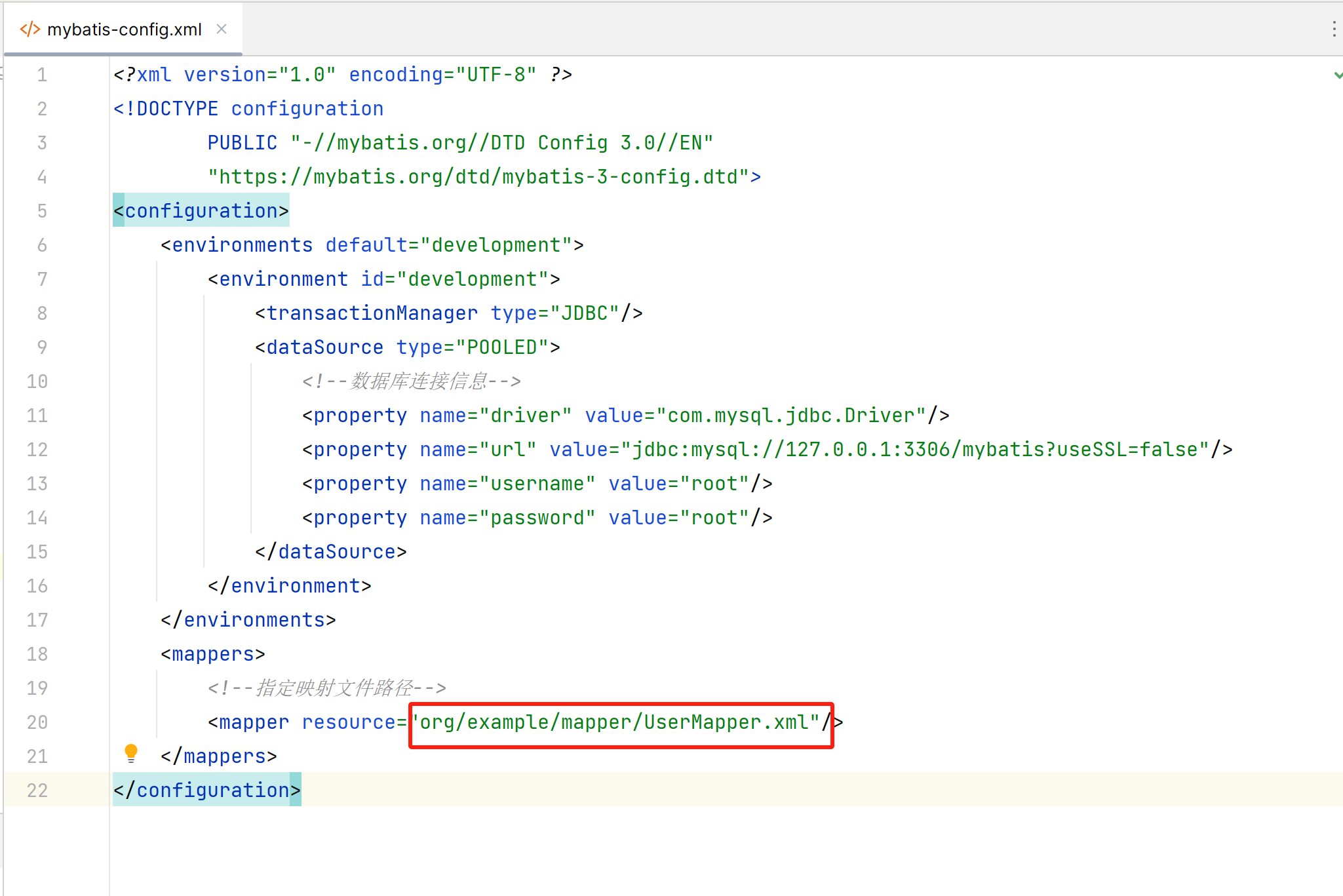Viewport: 1343px width, 896px height.
Task: Click the dataSource type POOLED attribute
Action: click(x=501, y=347)
